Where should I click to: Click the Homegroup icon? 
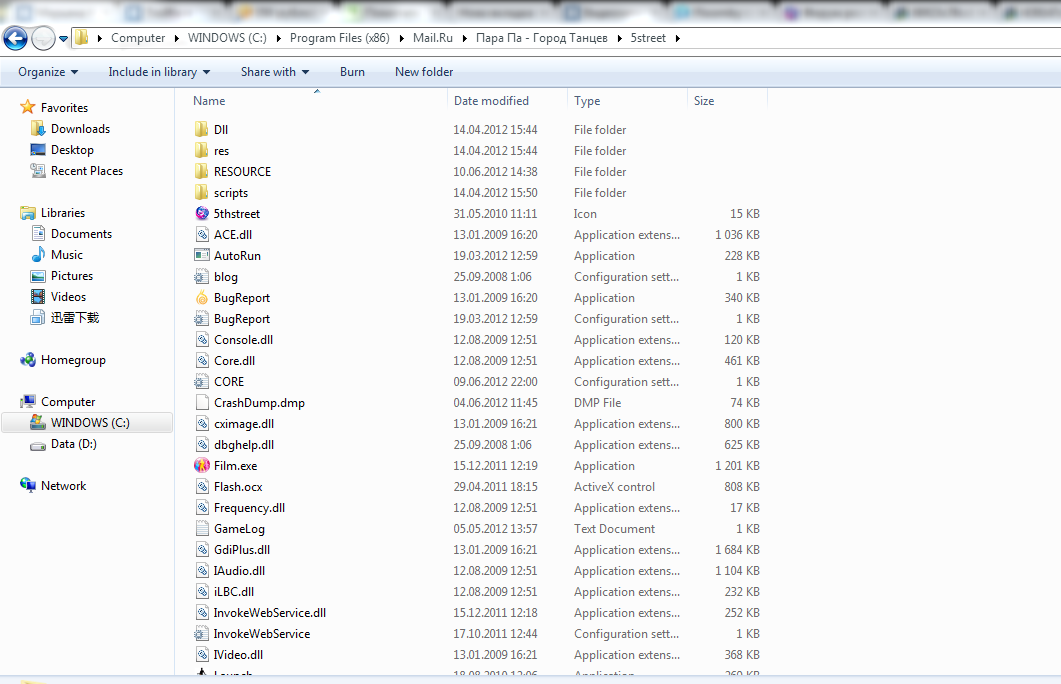[28, 360]
